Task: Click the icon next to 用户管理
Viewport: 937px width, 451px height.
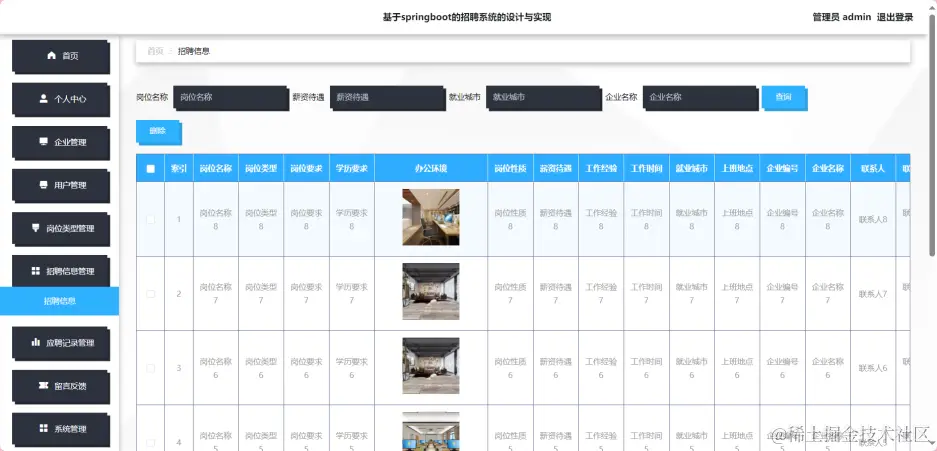Action: tap(43, 185)
